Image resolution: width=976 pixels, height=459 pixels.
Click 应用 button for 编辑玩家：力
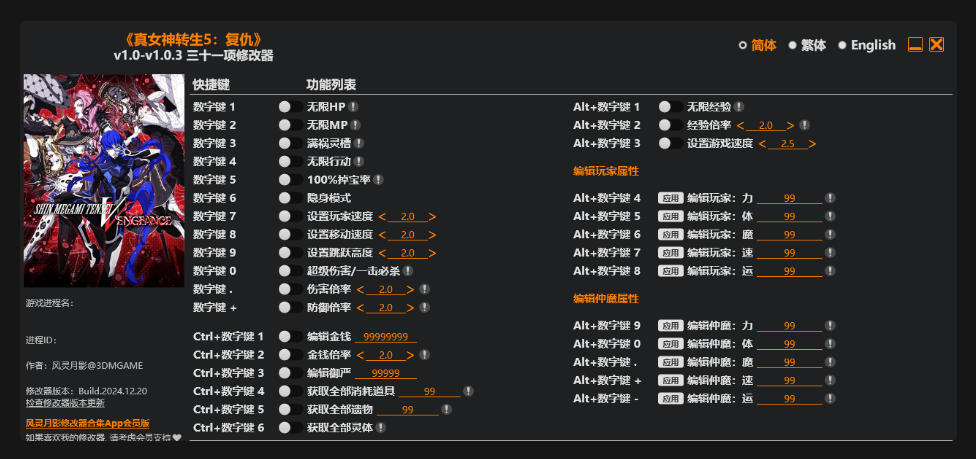click(670, 198)
